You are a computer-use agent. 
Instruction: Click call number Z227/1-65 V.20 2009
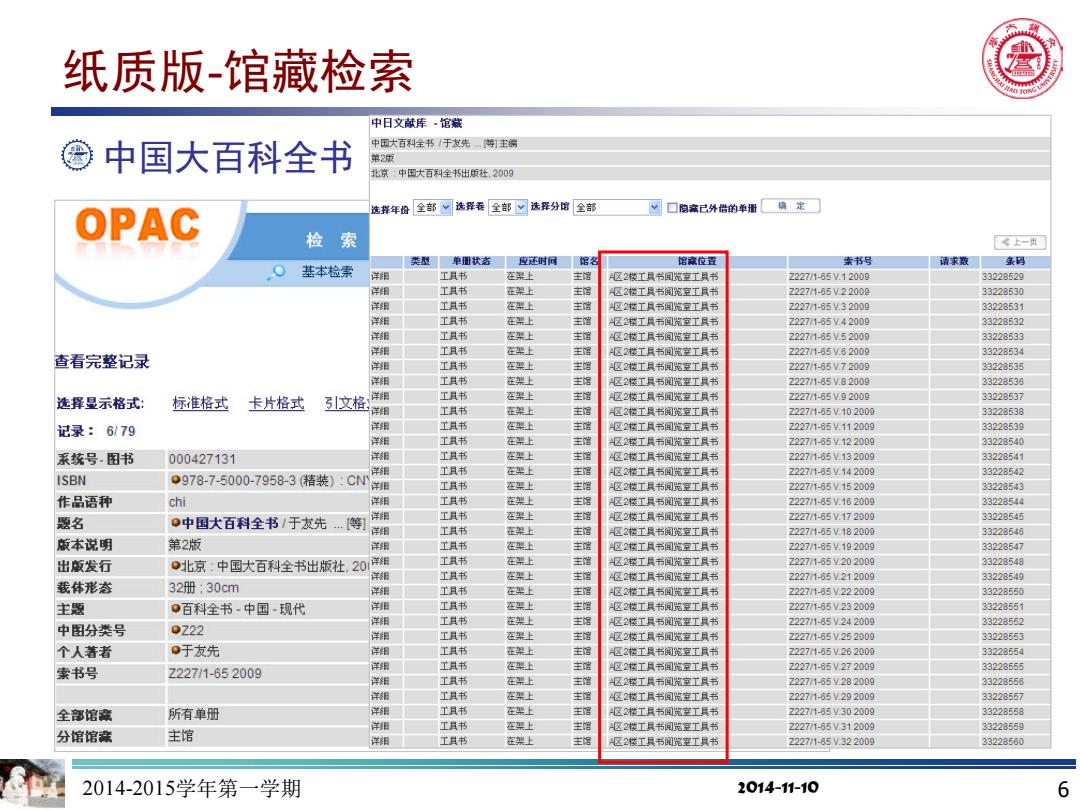point(832,561)
